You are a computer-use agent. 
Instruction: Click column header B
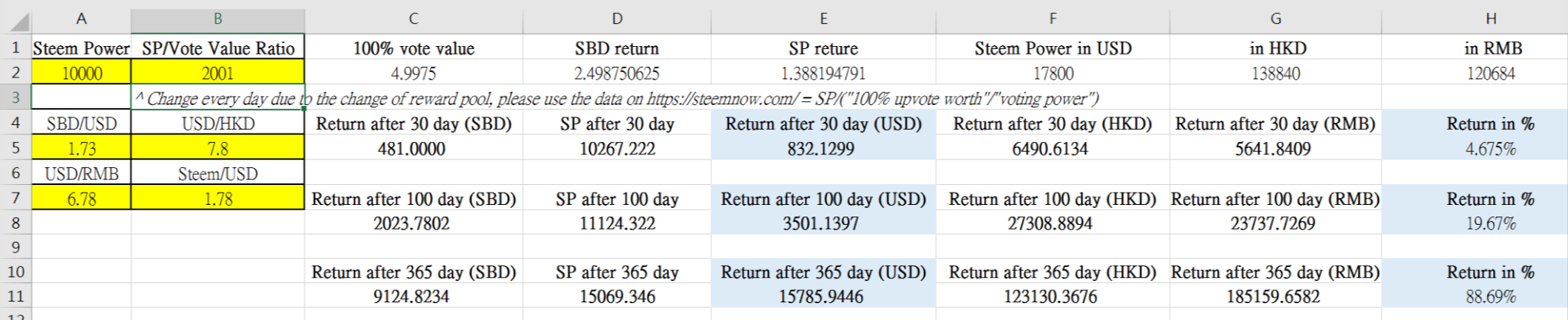point(218,19)
